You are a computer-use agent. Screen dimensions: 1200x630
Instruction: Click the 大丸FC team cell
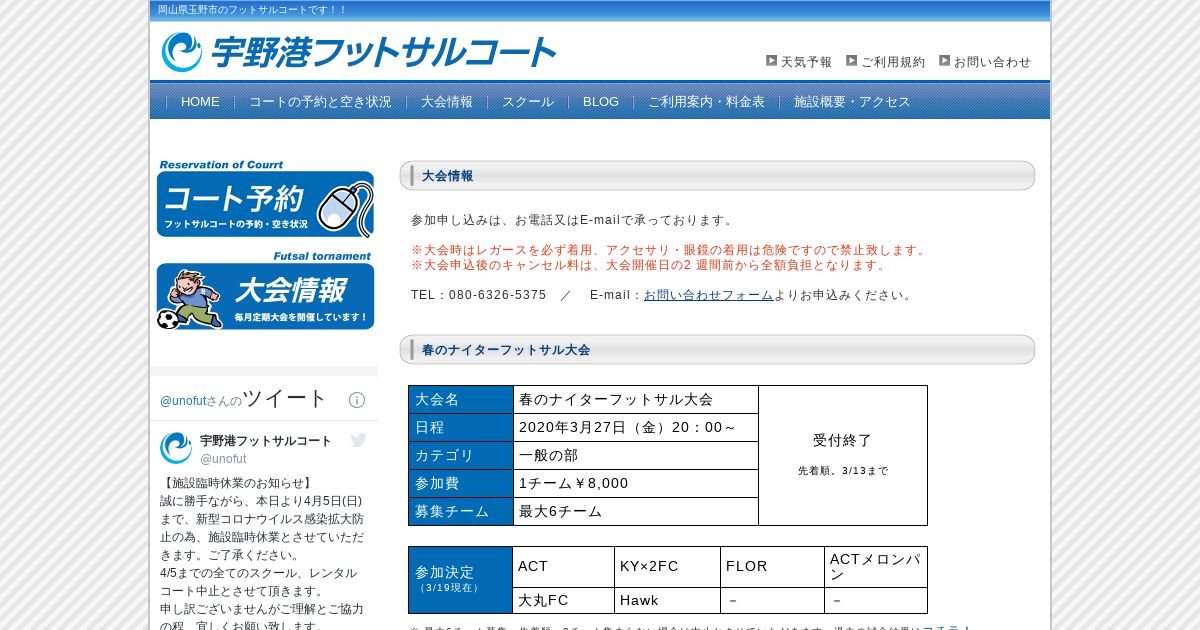tap(563, 600)
